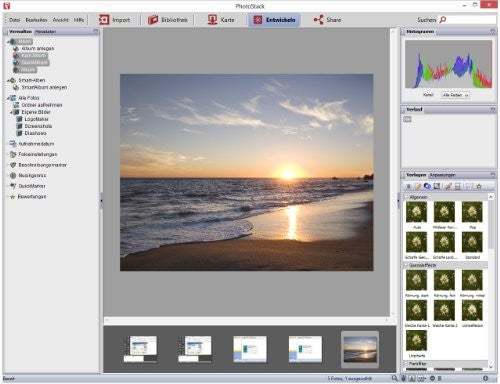500x384 pixels.
Task: Click the magnifier icon in status bar
Action: click(395, 378)
